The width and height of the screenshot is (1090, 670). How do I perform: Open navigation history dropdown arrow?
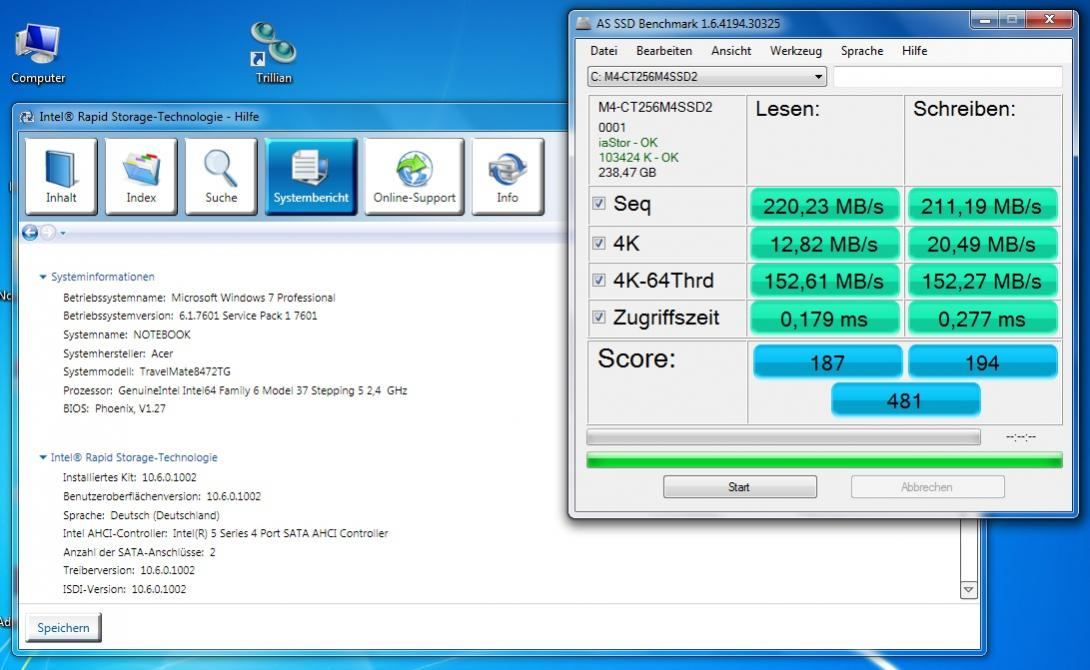[63, 233]
